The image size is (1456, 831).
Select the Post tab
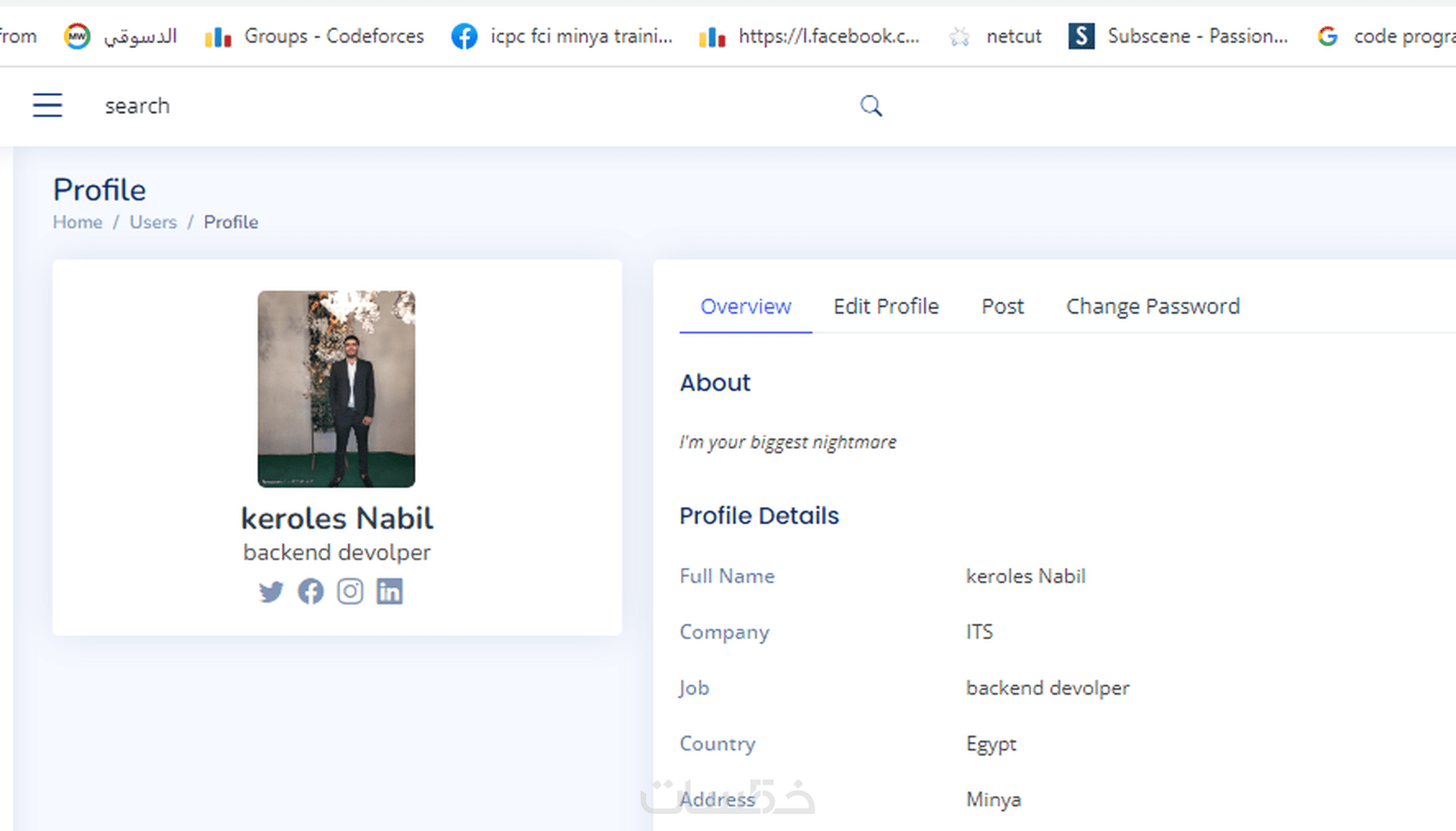(x=1002, y=306)
